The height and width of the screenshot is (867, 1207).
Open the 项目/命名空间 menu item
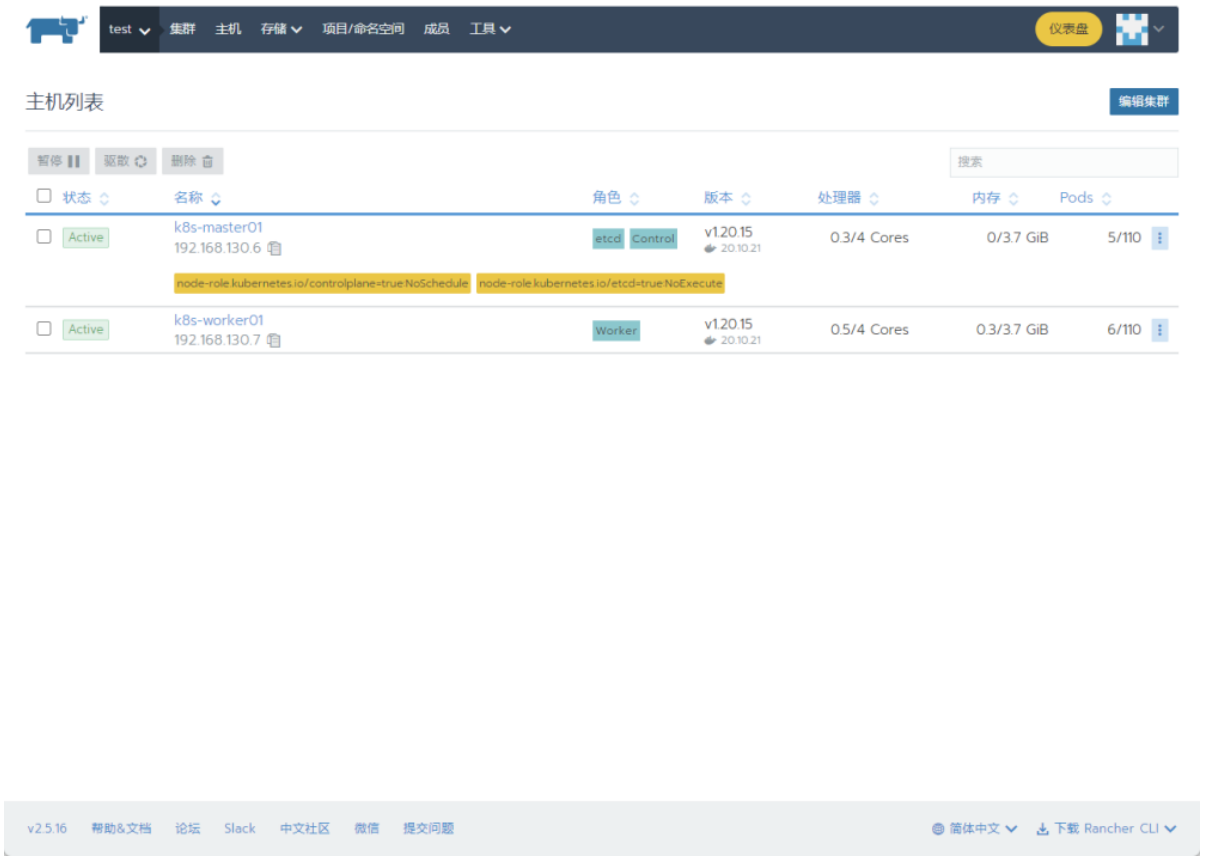coord(361,29)
